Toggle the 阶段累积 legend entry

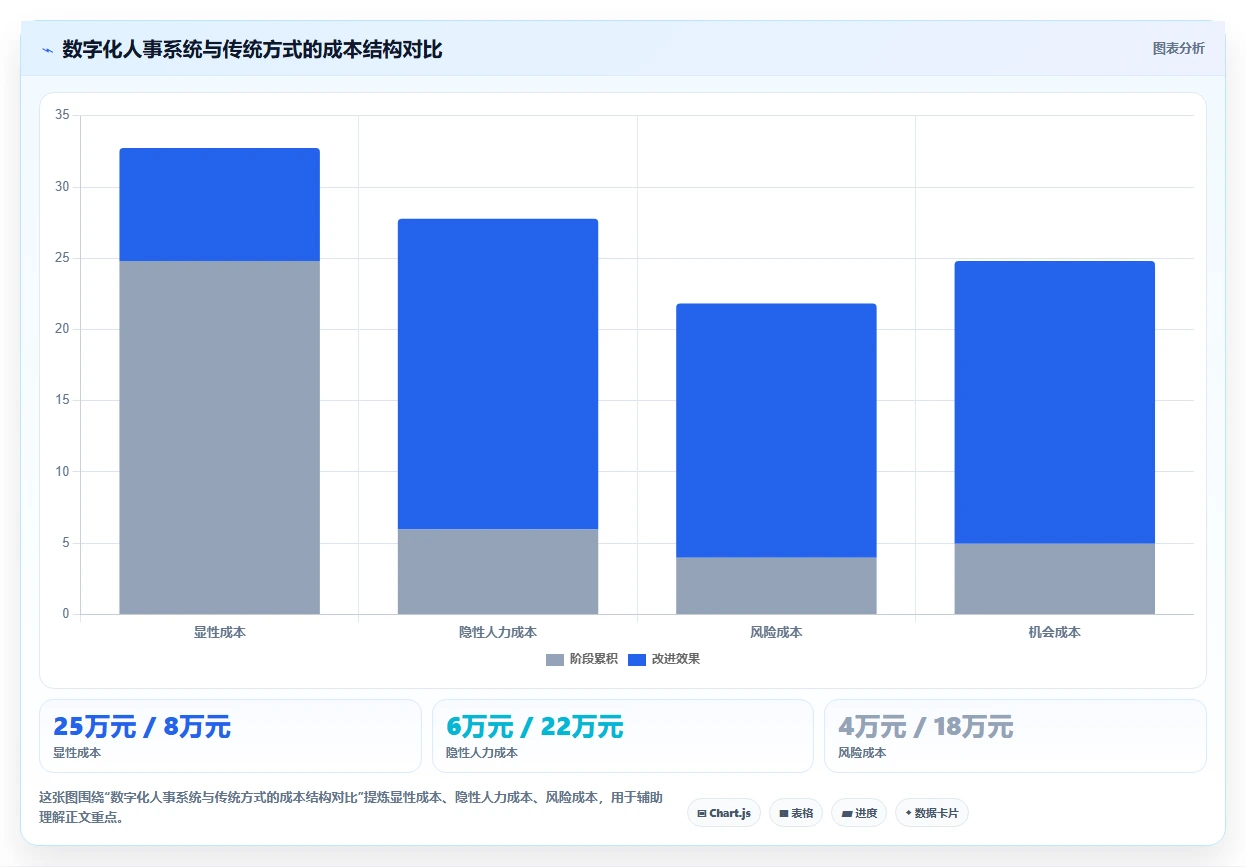582,659
